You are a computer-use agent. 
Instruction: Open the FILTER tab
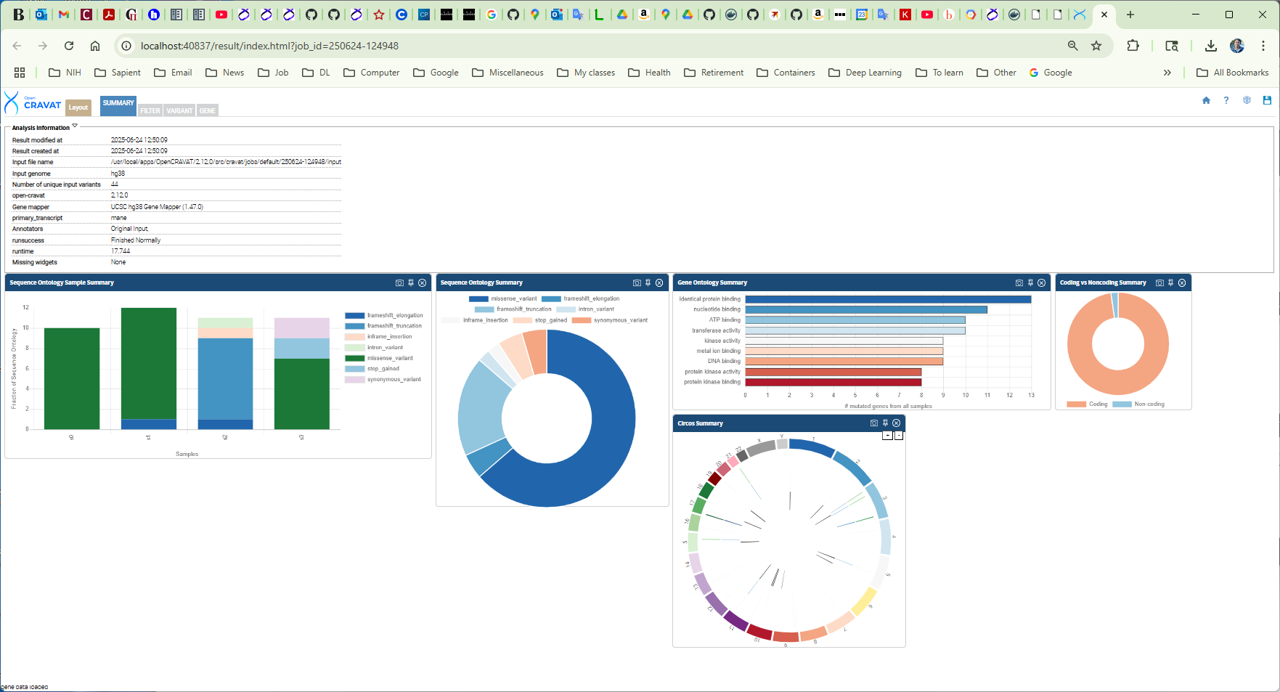150,110
